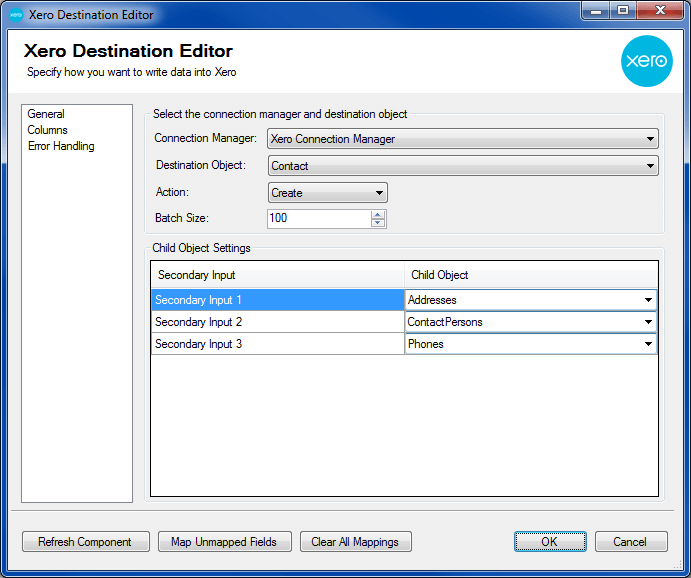Minimize the Xero Destination Editor window
691x578 pixels.
coord(596,11)
